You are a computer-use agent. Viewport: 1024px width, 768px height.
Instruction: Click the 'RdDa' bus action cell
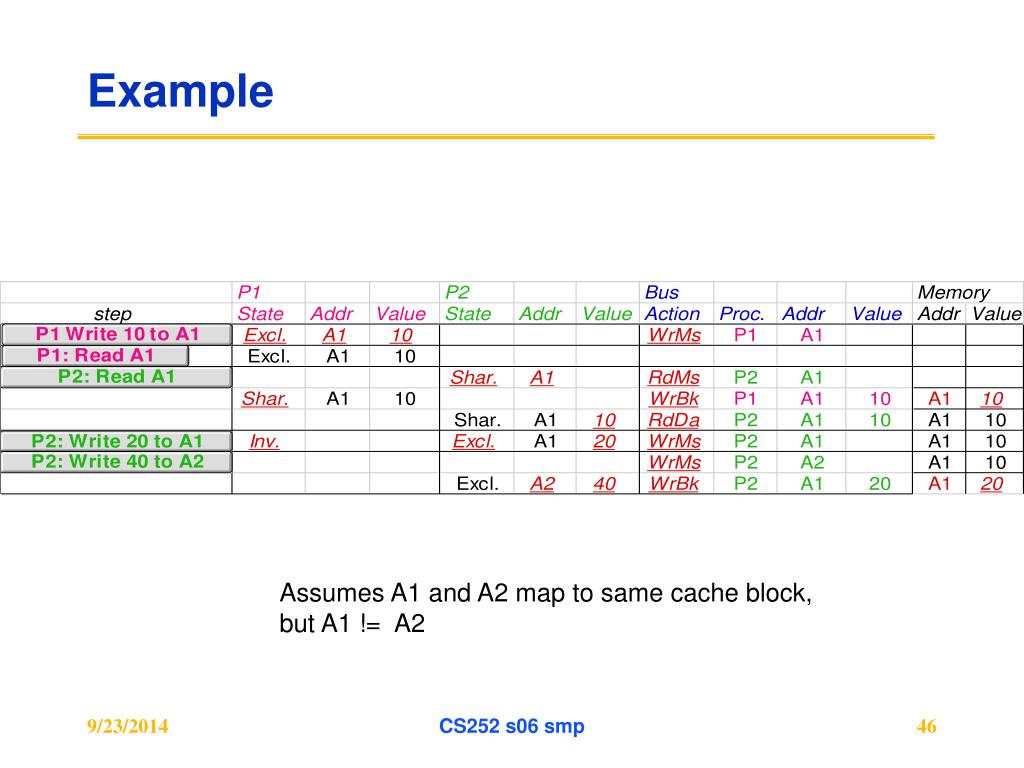(x=674, y=420)
